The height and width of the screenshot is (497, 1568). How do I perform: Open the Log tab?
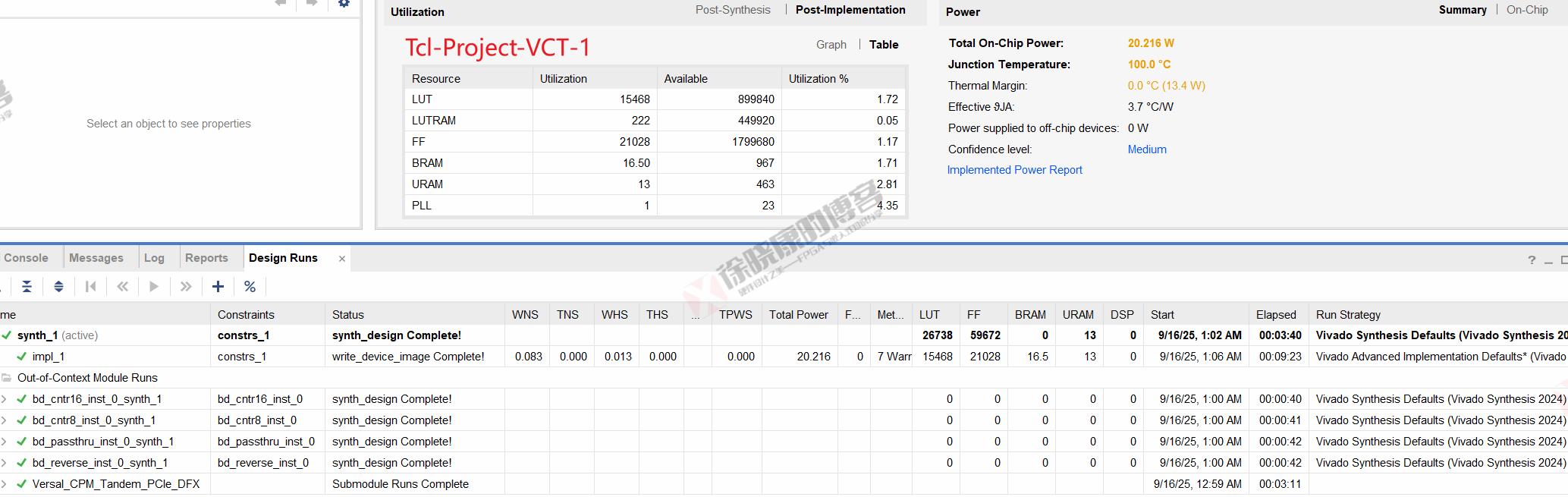coord(154,258)
